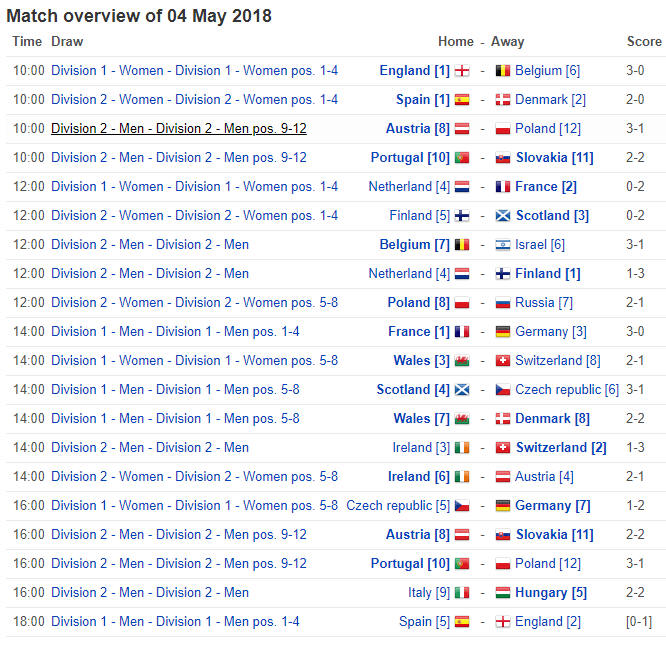The height and width of the screenshot is (646, 666).
Task: Click the Russia [7] team name
Action: [x=544, y=303]
